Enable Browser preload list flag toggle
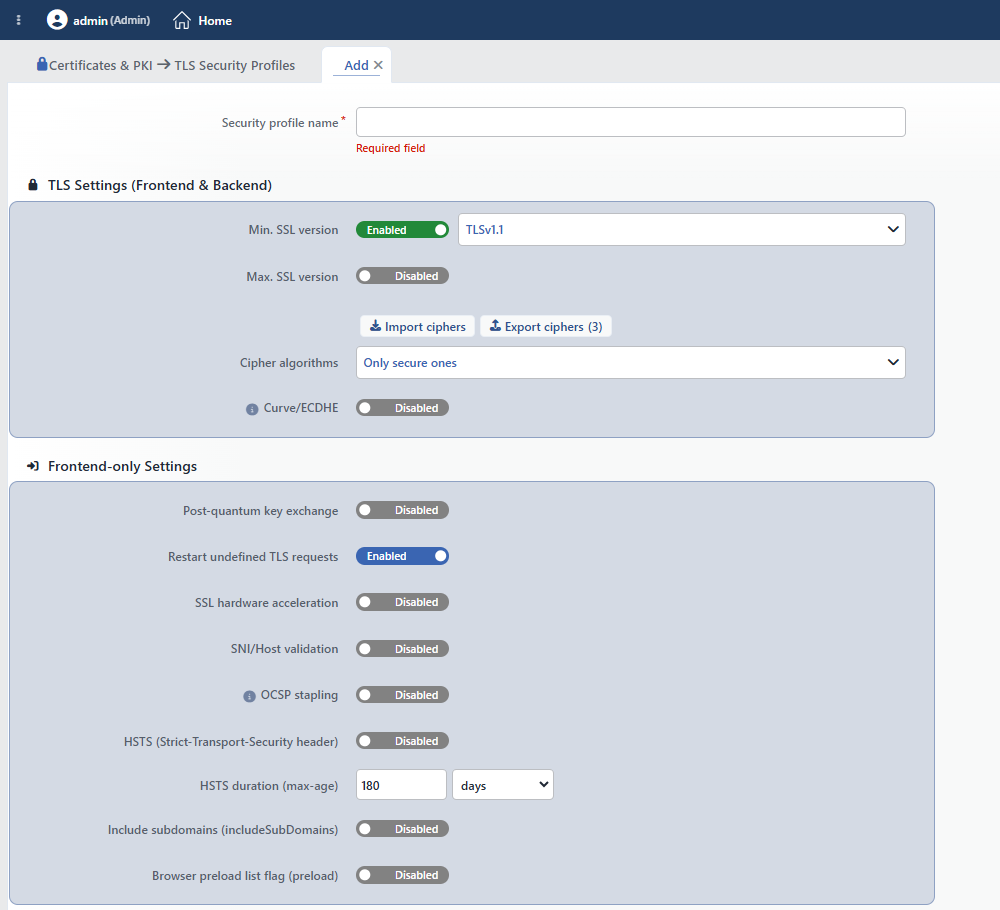Viewport: 1000px width, 910px height. [x=402, y=875]
